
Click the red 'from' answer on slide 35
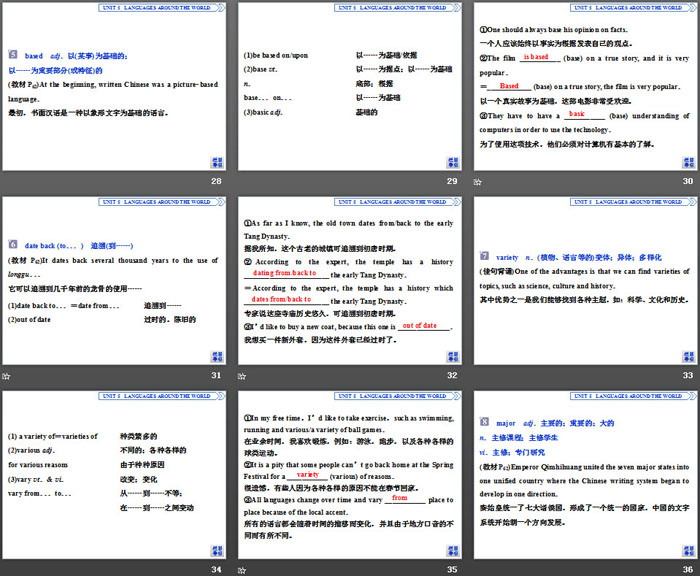[x=400, y=497]
